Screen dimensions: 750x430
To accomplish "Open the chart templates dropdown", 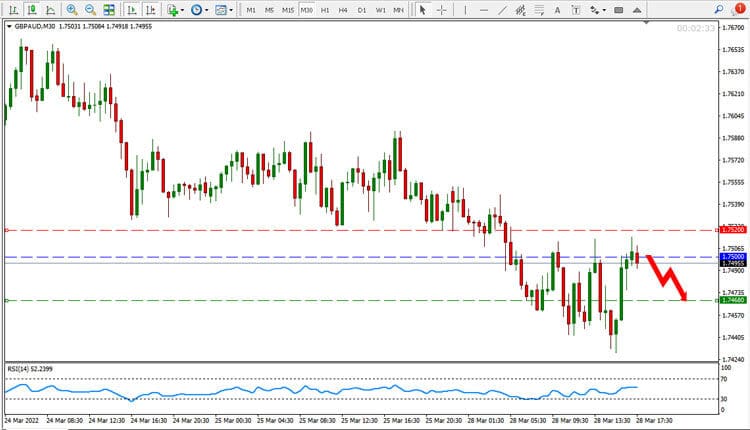I will [x=223, y=10].
